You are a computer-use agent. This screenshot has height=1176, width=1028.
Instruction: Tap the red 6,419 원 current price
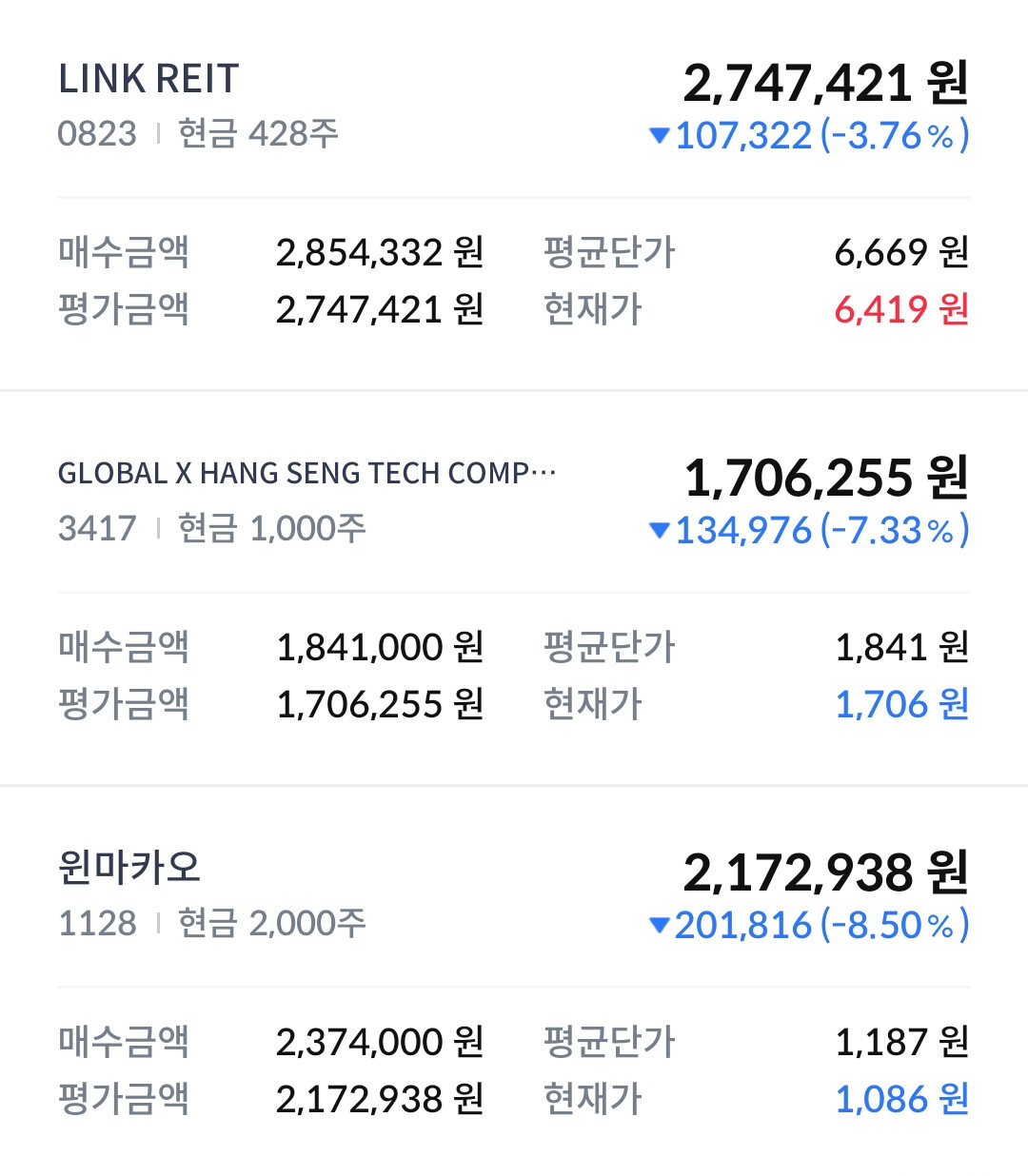tap(900, 309)
